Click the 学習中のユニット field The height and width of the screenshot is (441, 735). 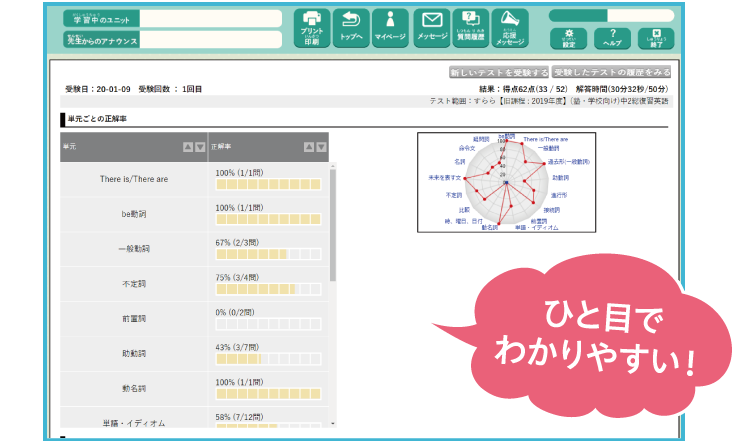click(x=210, y=18)
